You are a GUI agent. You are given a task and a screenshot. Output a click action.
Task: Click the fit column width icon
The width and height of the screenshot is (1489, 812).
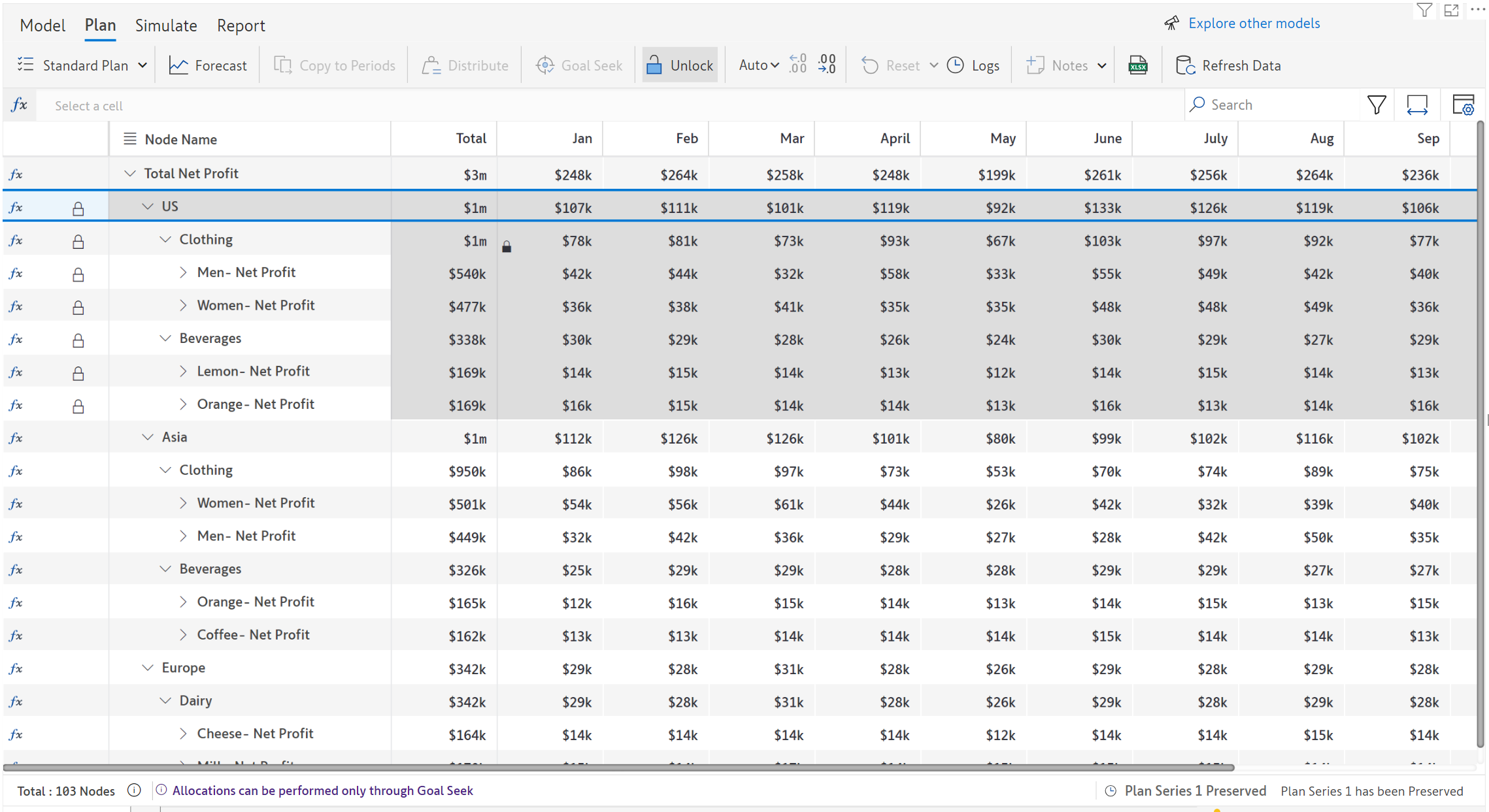pos(1416,105)
